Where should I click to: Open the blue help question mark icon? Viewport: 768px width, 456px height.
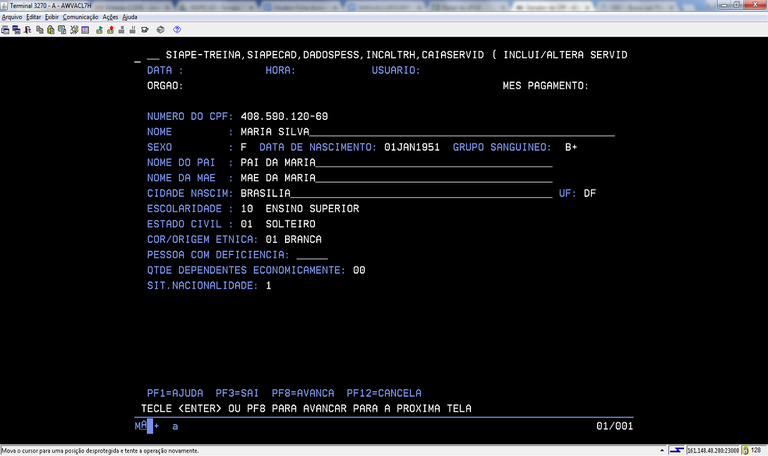pyautogui.click(x=177, y=30)
